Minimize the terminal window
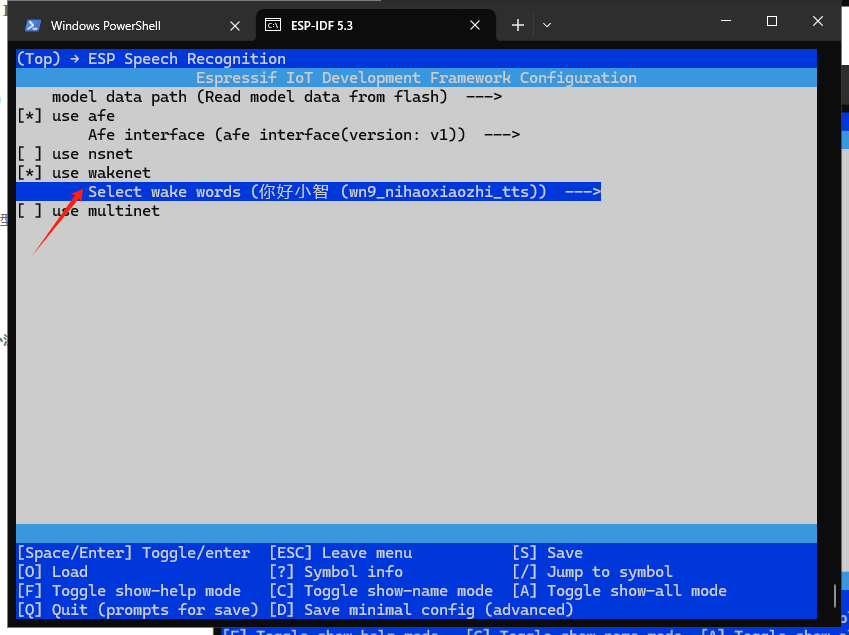 726,22
